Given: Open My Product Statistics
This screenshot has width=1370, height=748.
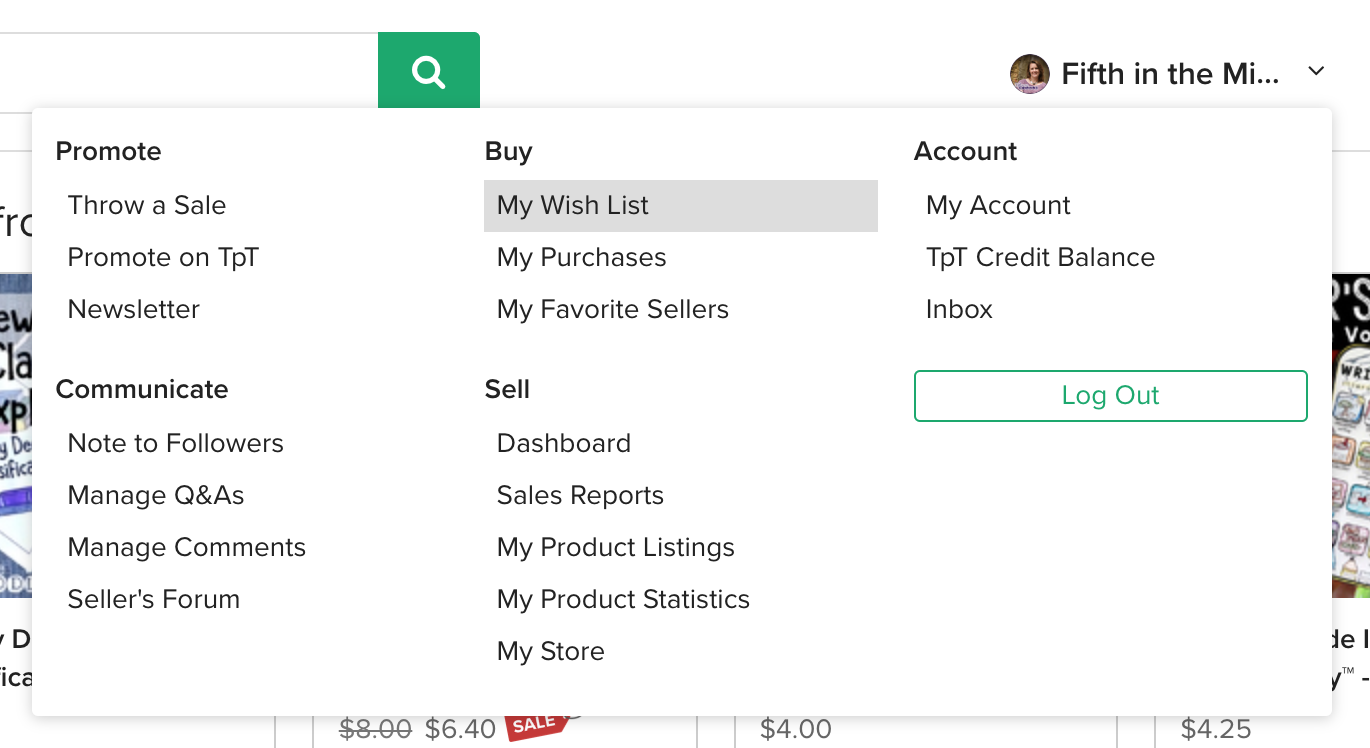Looking at the screenshot, I should click(x=623, y=600).
